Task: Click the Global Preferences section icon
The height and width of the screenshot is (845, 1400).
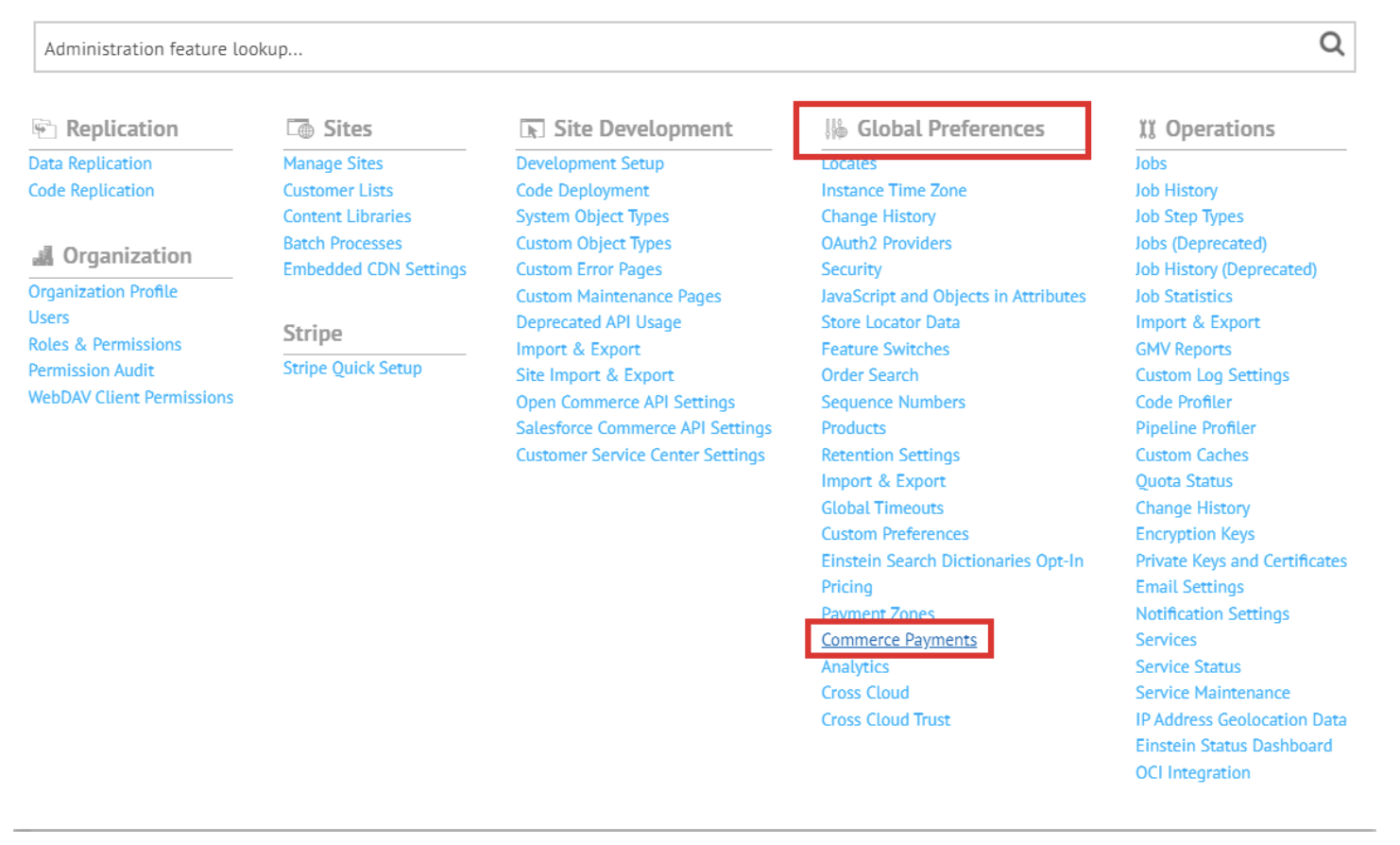Action: (835, 129)
